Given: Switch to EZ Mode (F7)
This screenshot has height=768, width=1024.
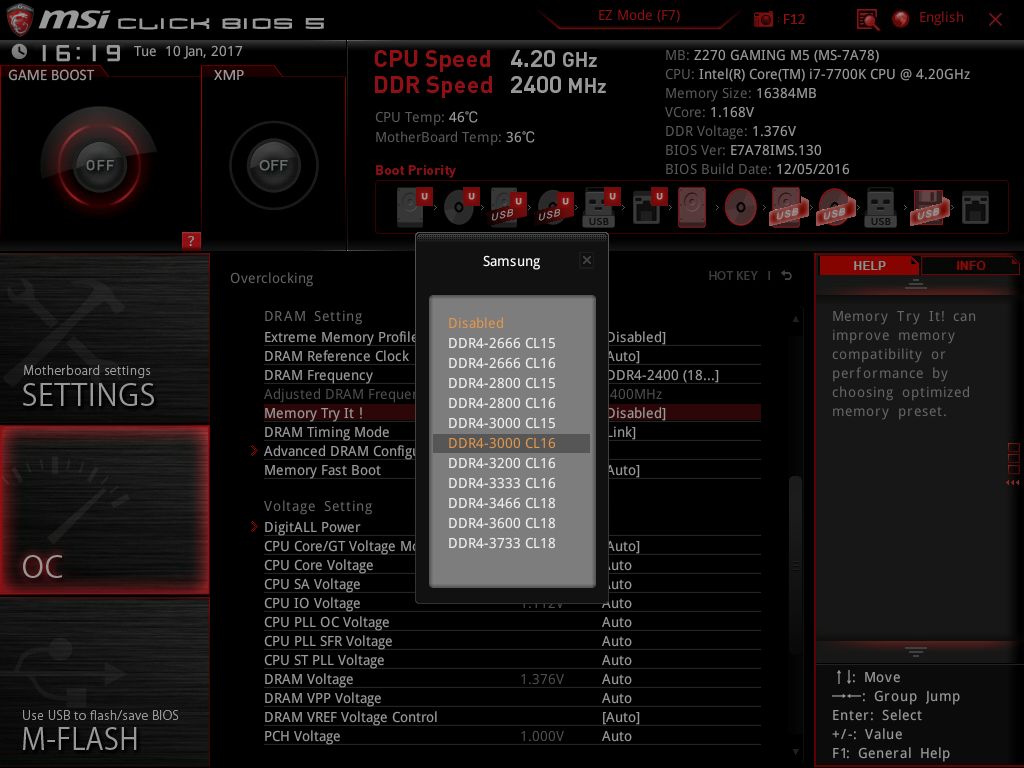Looking at the screenshot, I should 639,16.
